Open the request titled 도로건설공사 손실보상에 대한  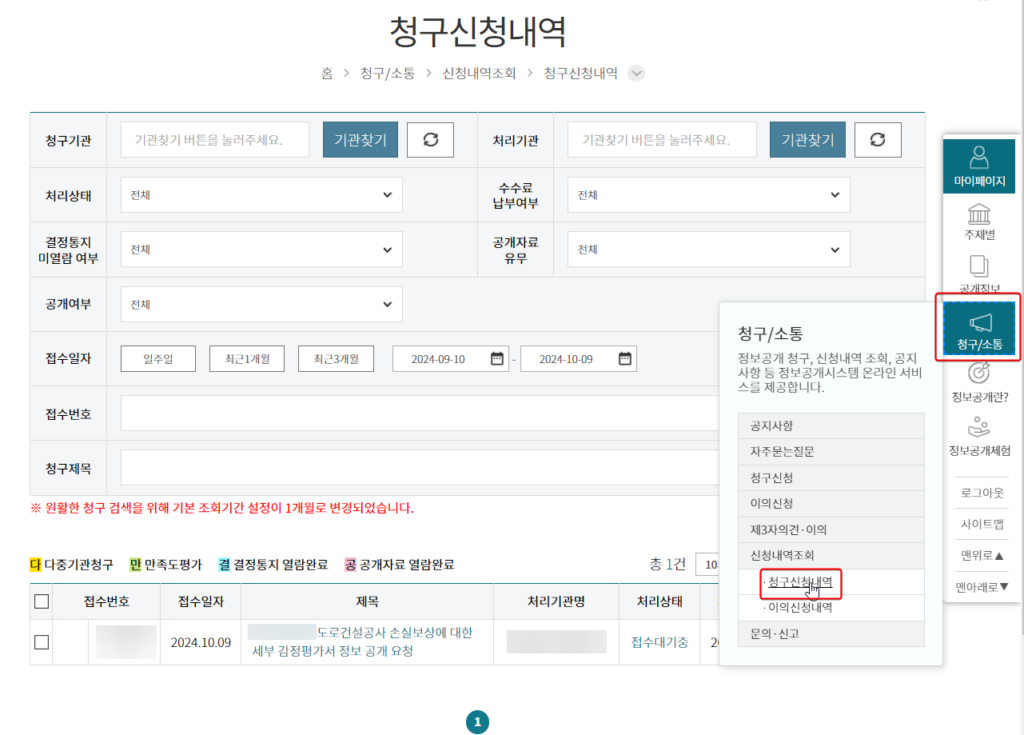(362, 642)
